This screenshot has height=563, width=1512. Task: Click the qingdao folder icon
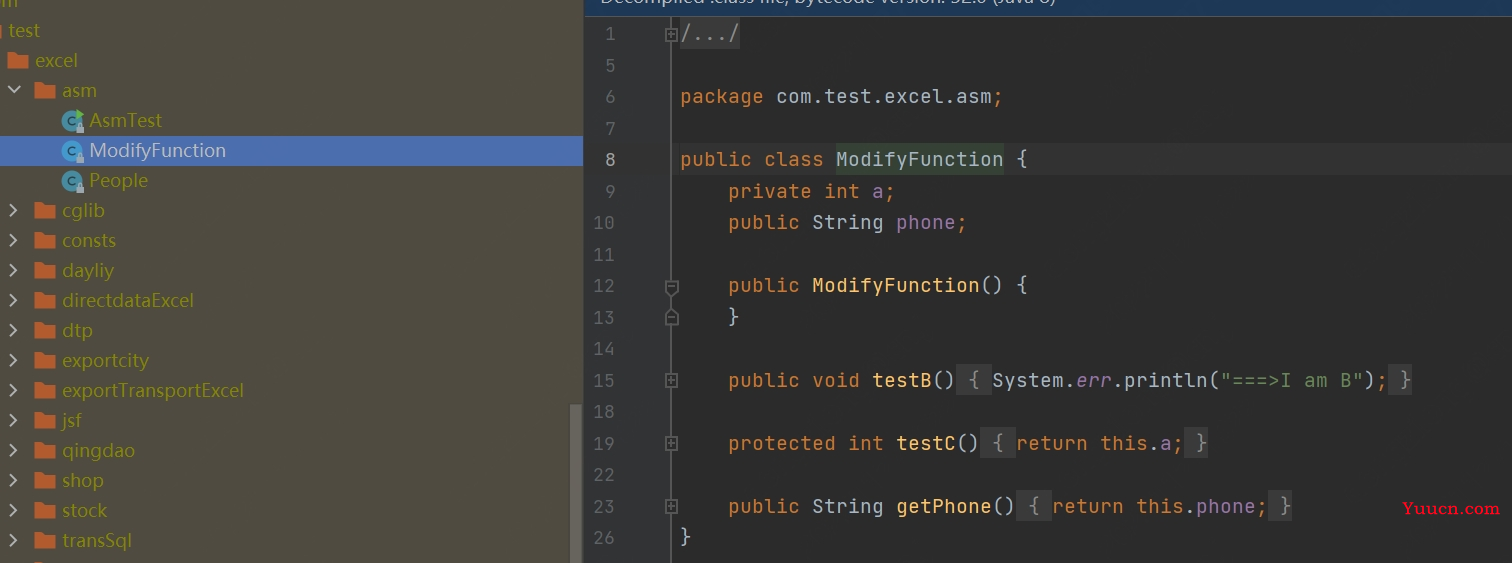click(45, 450)
